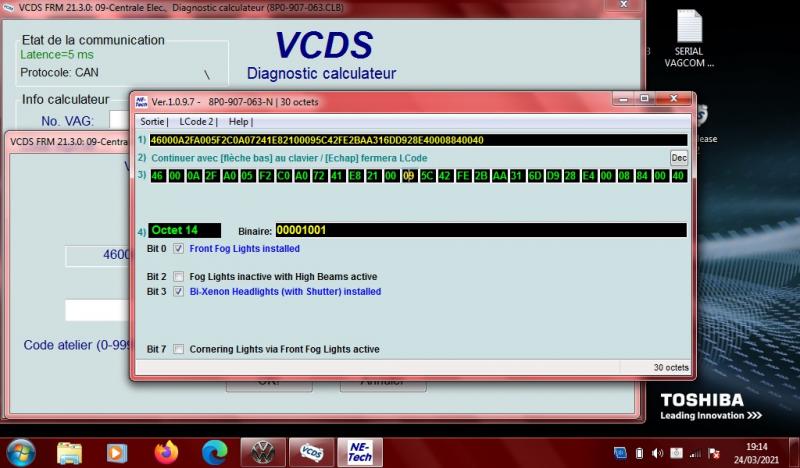Image resolution: width=800 pixels, height=468 pixels.
Task: Close the VCDS Diagnostic calculateur window
Action: pos(623,5)
